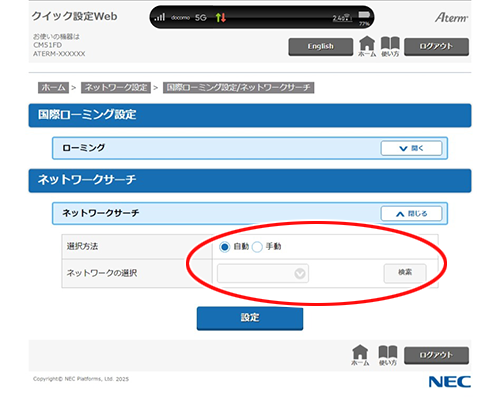The height and width of the screenshot is (408, 500).
Task: Go to ネットワーク設定 breadcrumb
Action: point(116,88)
